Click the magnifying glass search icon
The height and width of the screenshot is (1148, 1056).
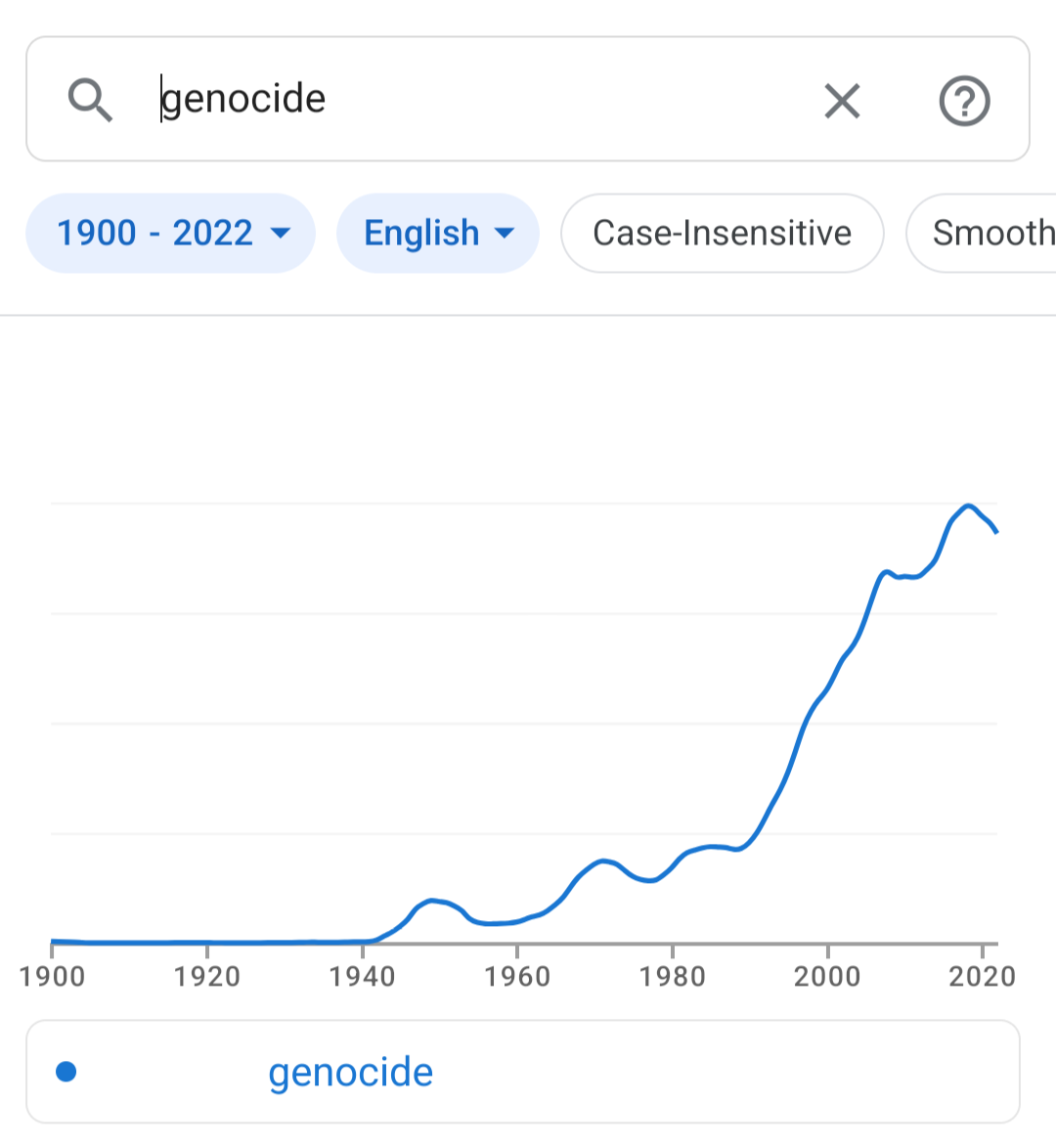coord(90,100)
